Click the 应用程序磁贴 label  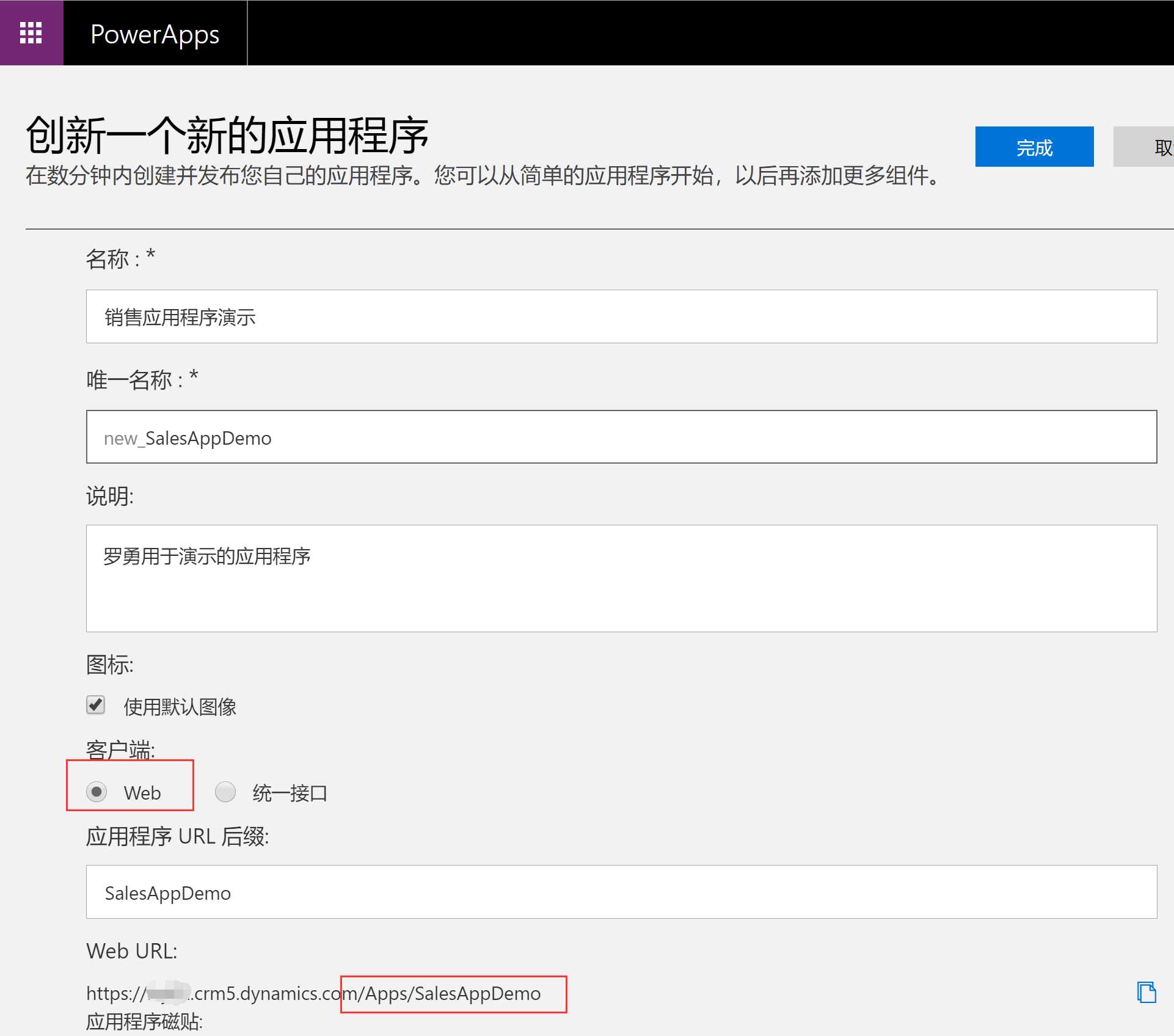pyautogui.click(x=144, y=1021)
